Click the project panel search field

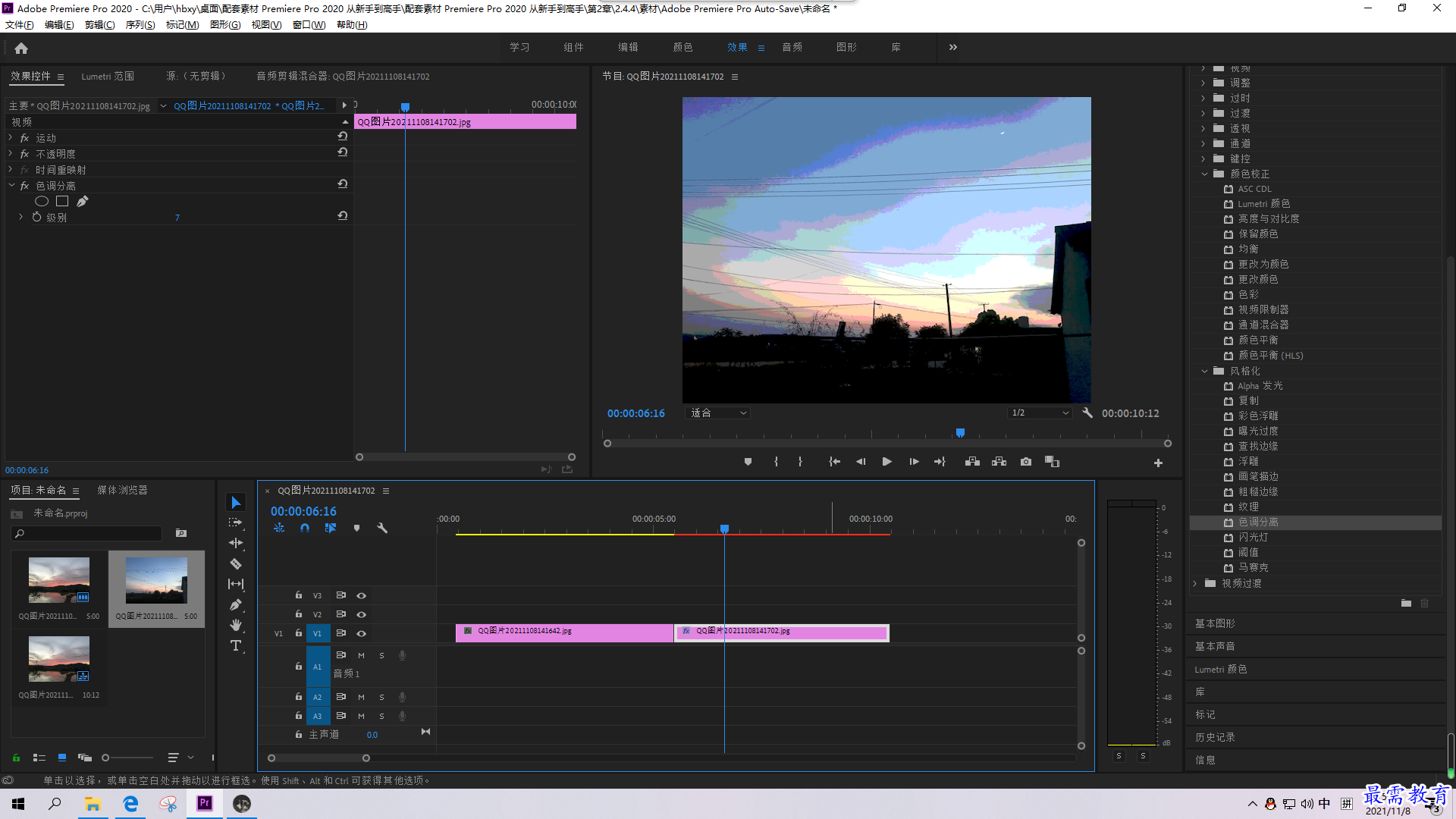point(87,533)
